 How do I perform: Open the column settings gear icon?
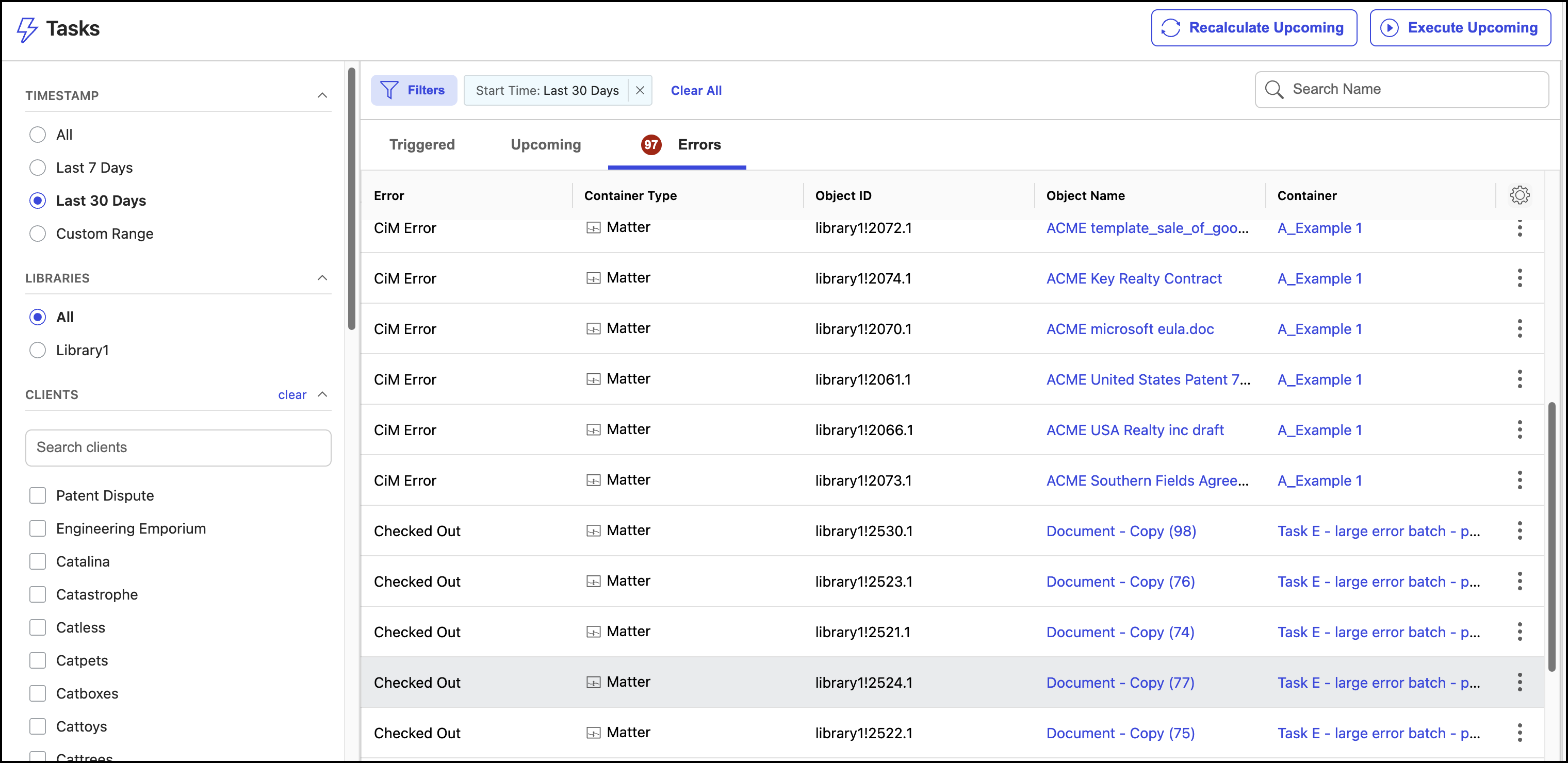pyautogui.click(x=1520, y=195)
